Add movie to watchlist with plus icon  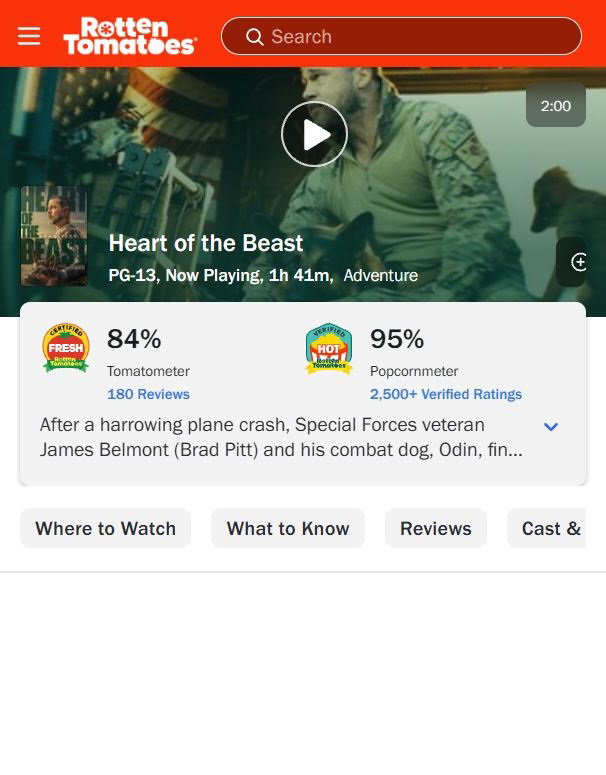click(x=578, y=262)
